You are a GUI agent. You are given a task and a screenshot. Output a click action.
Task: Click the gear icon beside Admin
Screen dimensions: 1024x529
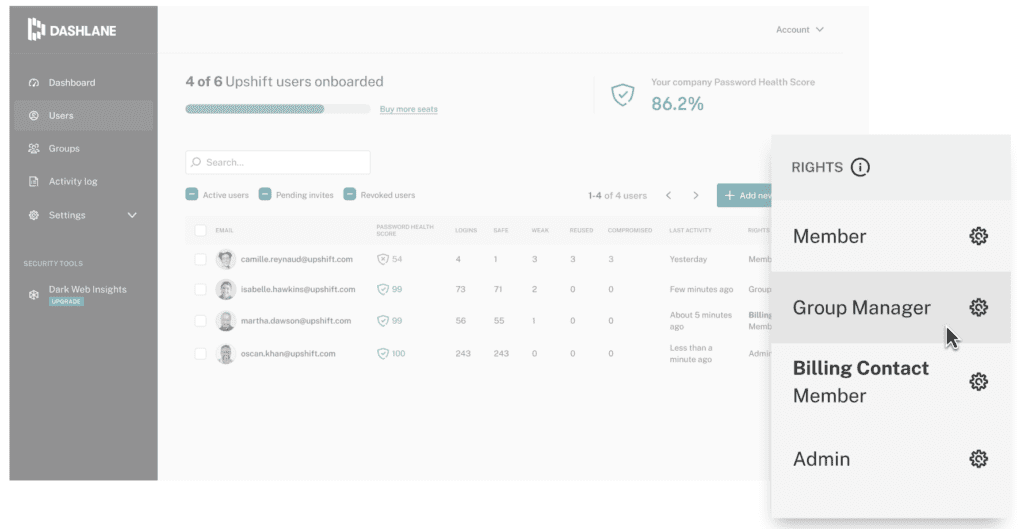[x=979, y=459]
